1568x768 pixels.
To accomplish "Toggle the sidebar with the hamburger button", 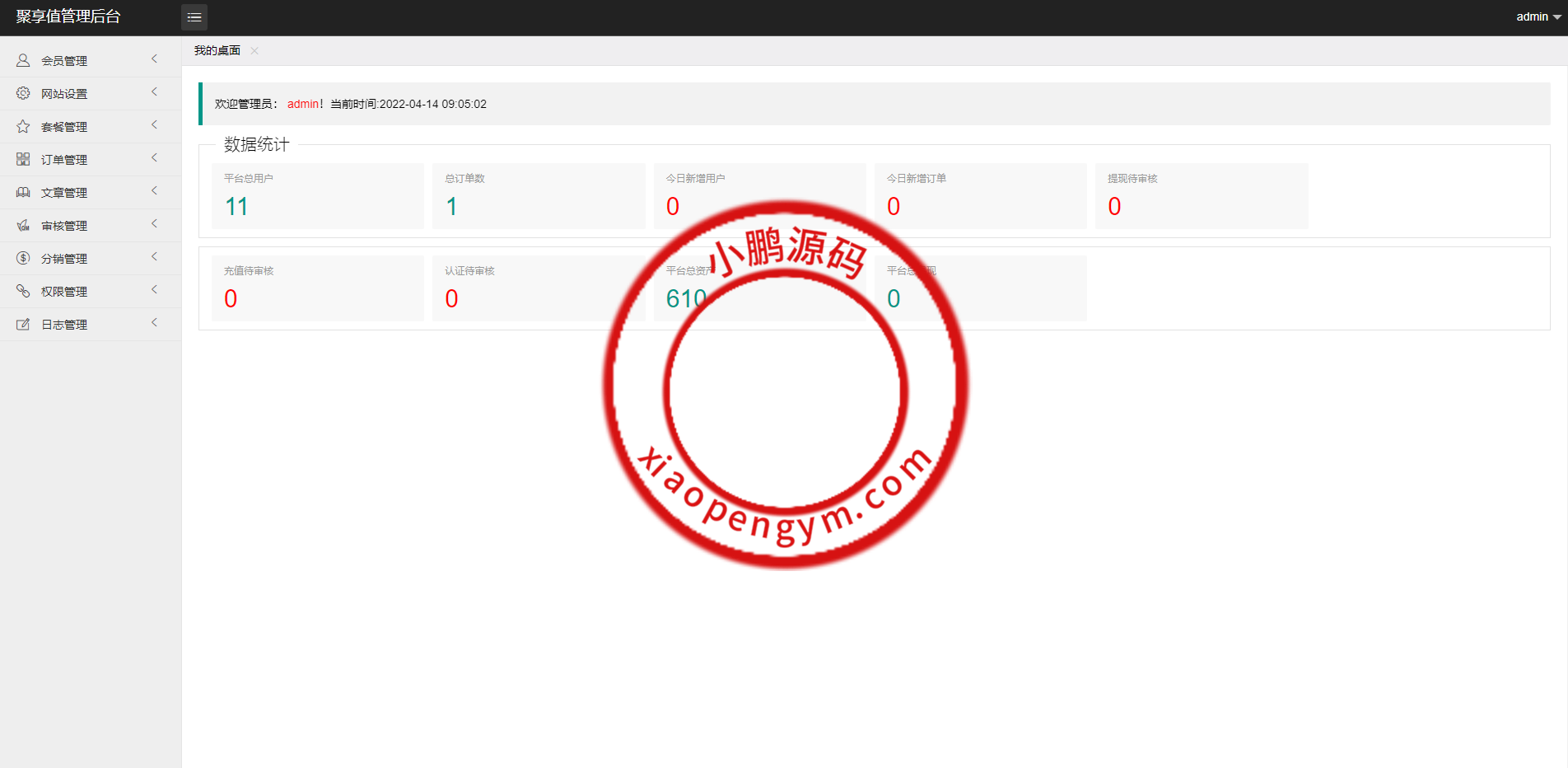I will pos(194,16).
